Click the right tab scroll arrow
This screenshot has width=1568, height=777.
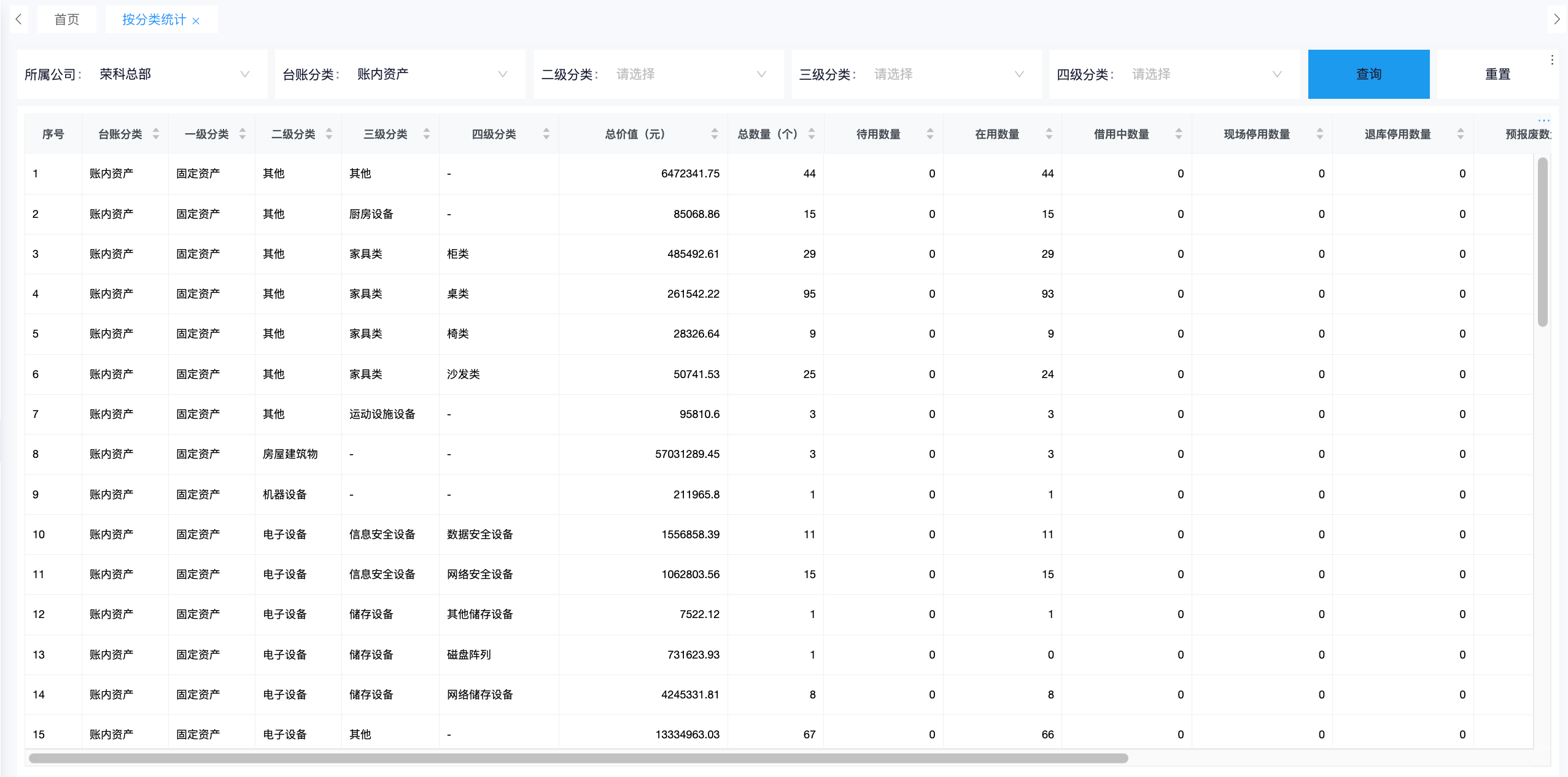(1556, 19)
